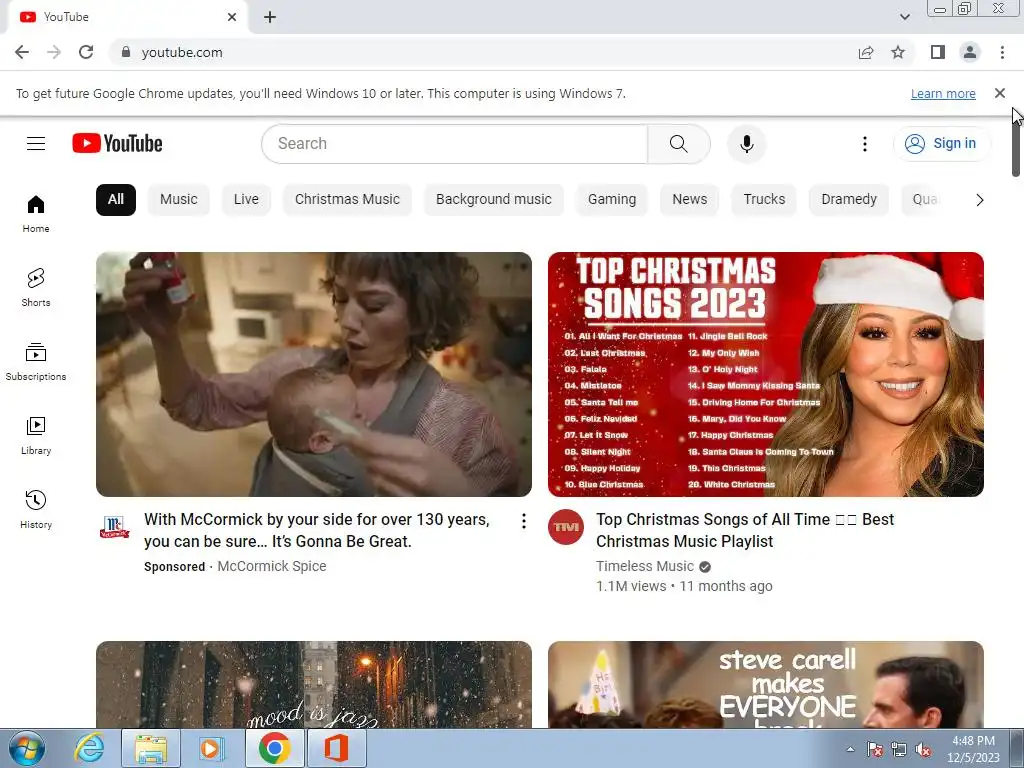
Task: Click the YouTube search input field
Action: pyautogui.click(x=455, y=144)
